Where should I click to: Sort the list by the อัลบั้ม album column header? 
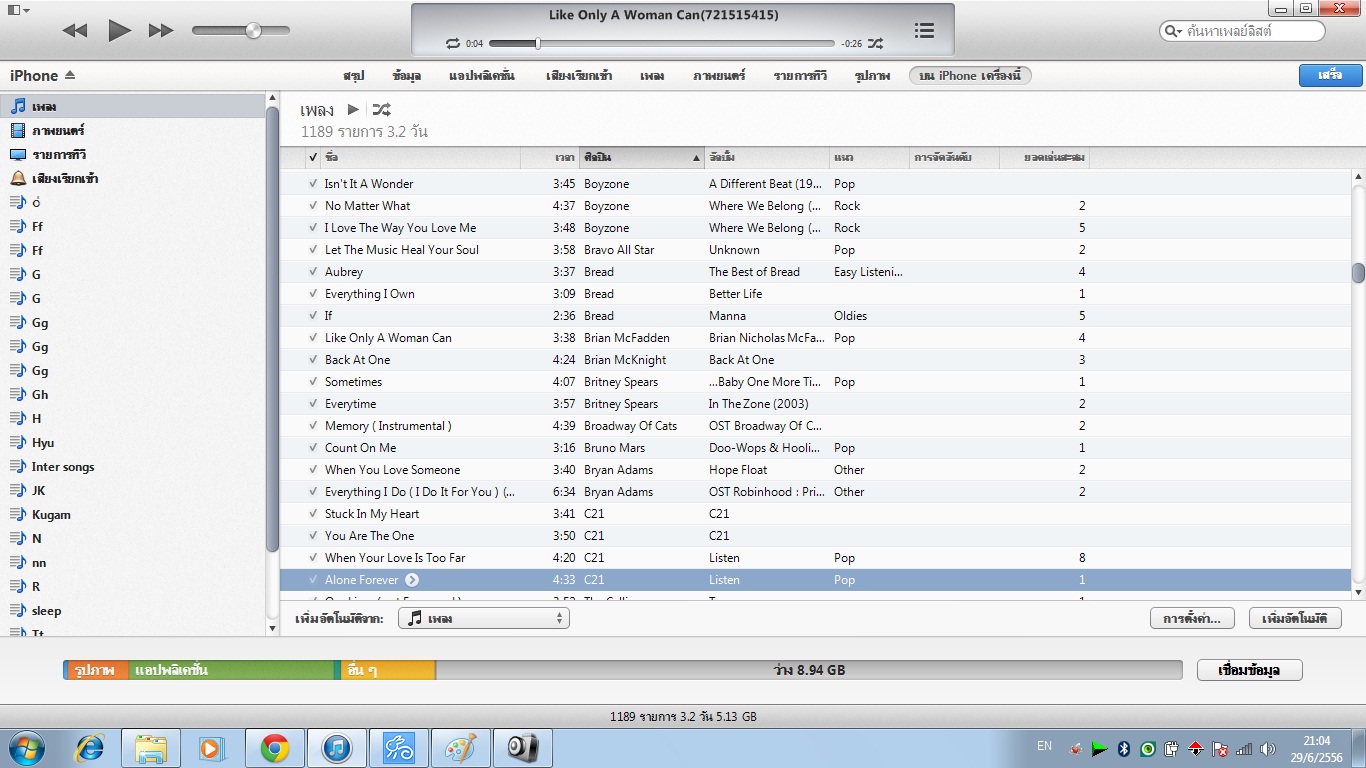coord(767,158)
